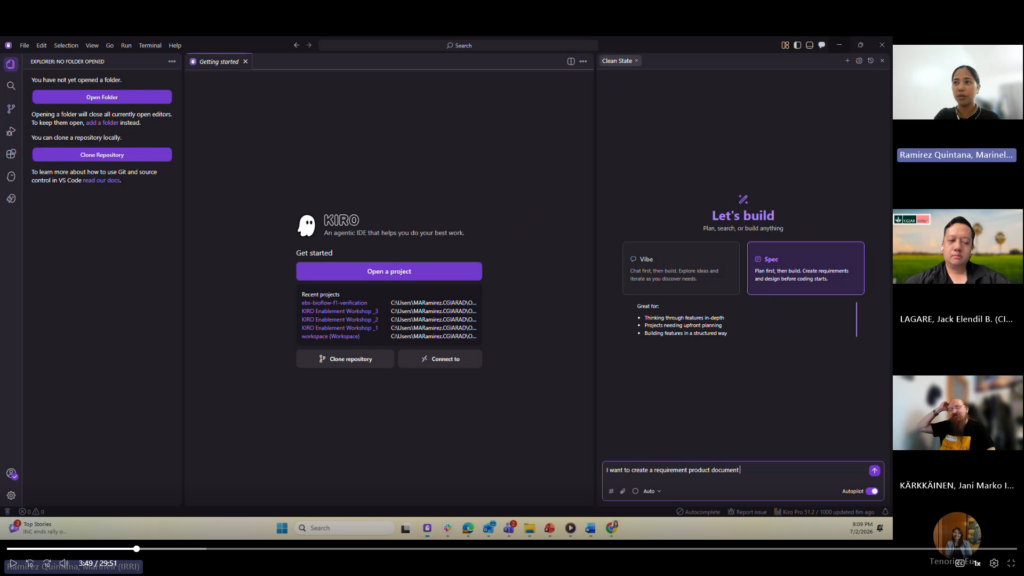The height and width of the screenshot is (576, 1024).
Task: Open recent project ebs-bioflow-f1-verification
Action: tap(334, 303)
